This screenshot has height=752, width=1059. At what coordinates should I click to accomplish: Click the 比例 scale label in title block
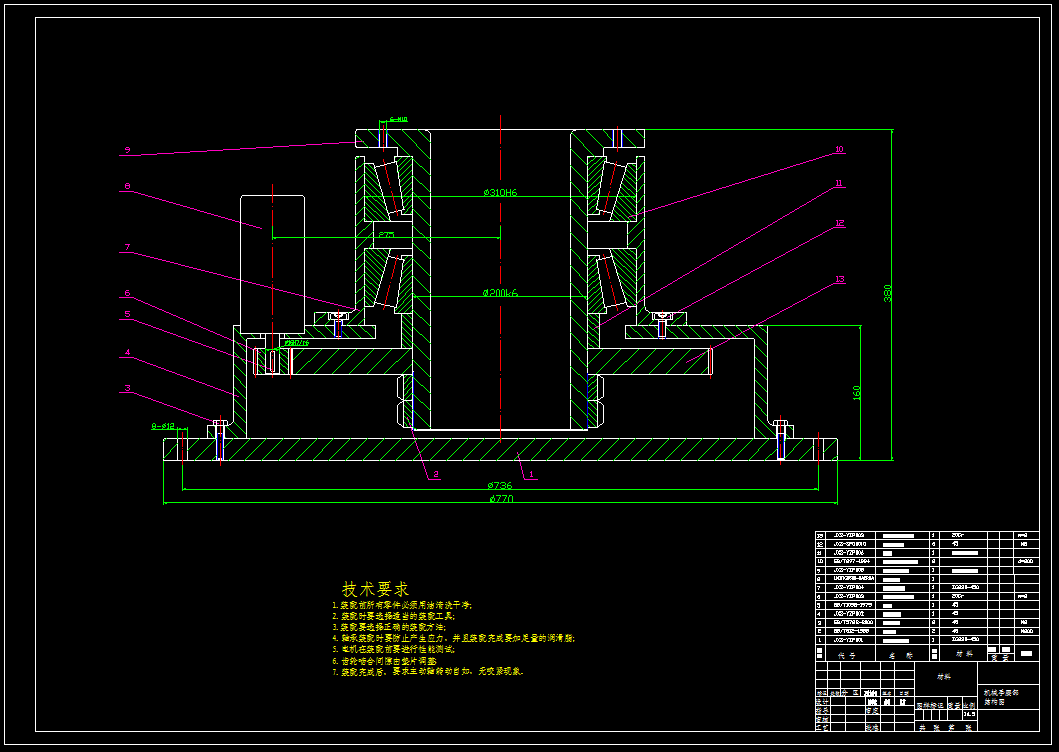click(x=970, y=705)
